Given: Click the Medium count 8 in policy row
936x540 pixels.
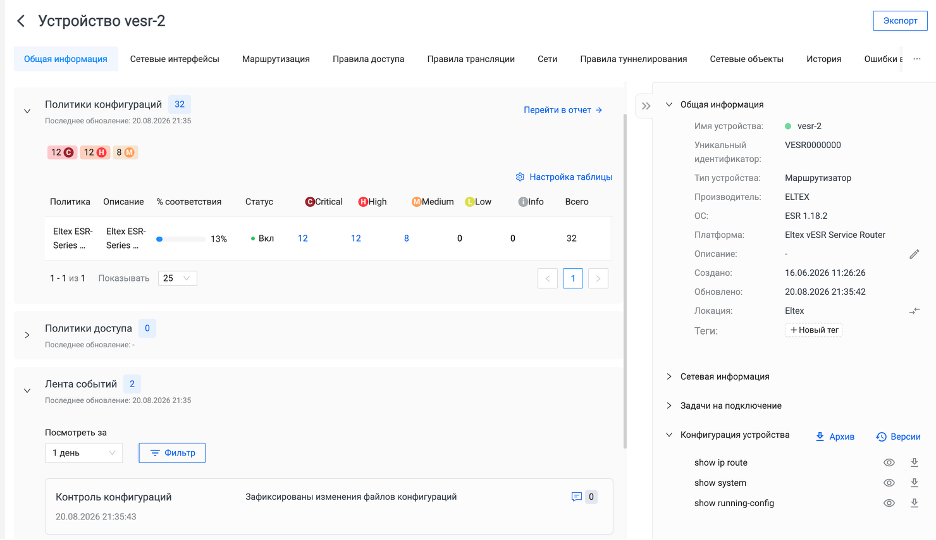Looking at the screenshot, I should (x=407, y=238).
